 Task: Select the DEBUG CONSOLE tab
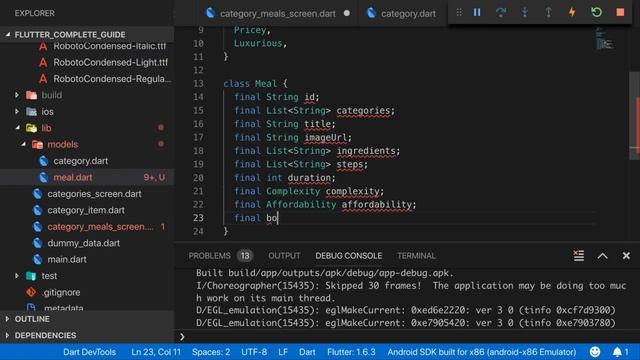(x=349, y=256)
